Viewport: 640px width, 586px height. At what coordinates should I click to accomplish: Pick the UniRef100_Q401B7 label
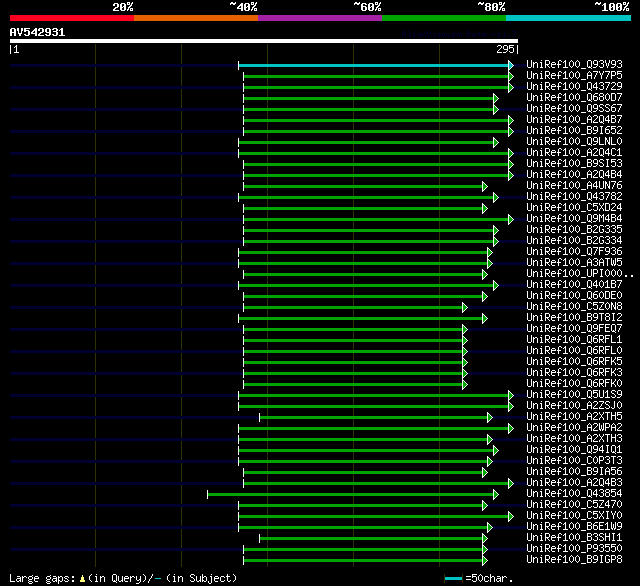pyautogui.click(x=574, y=285)
